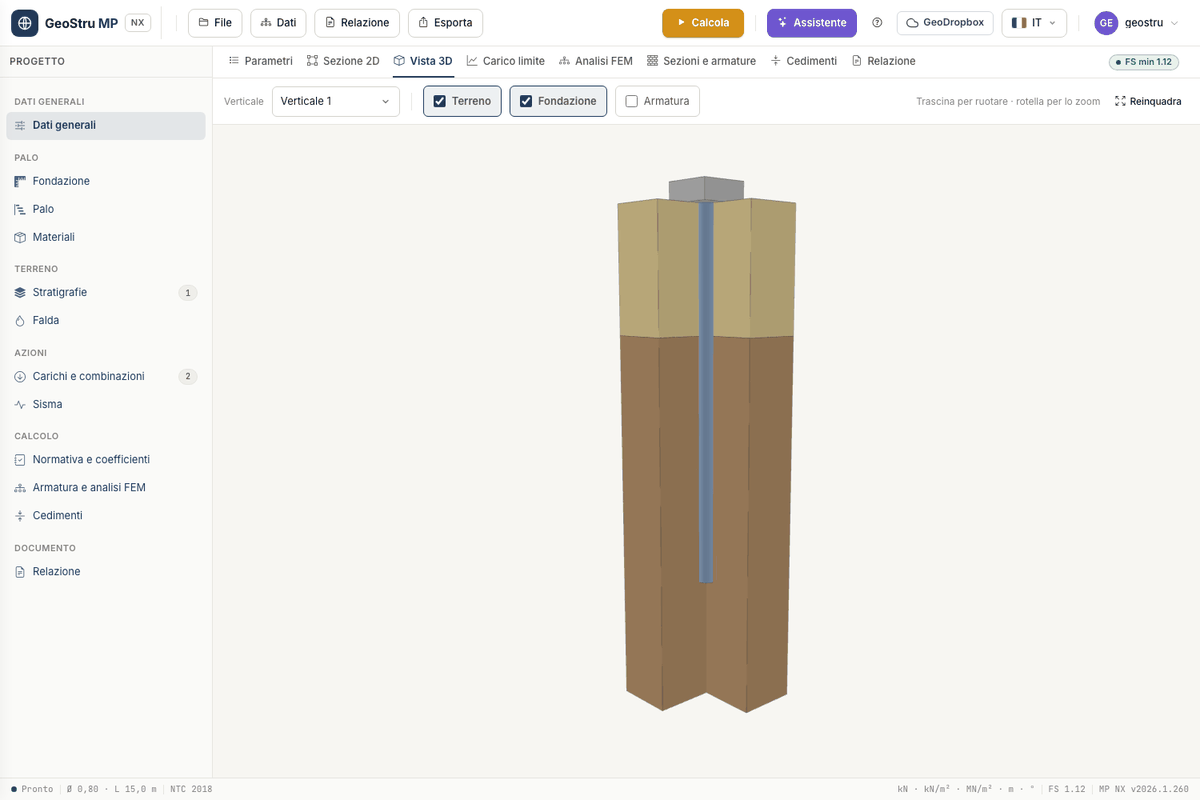
Task: Click the Materiali cube icon
Action: (x=20, y=237)
